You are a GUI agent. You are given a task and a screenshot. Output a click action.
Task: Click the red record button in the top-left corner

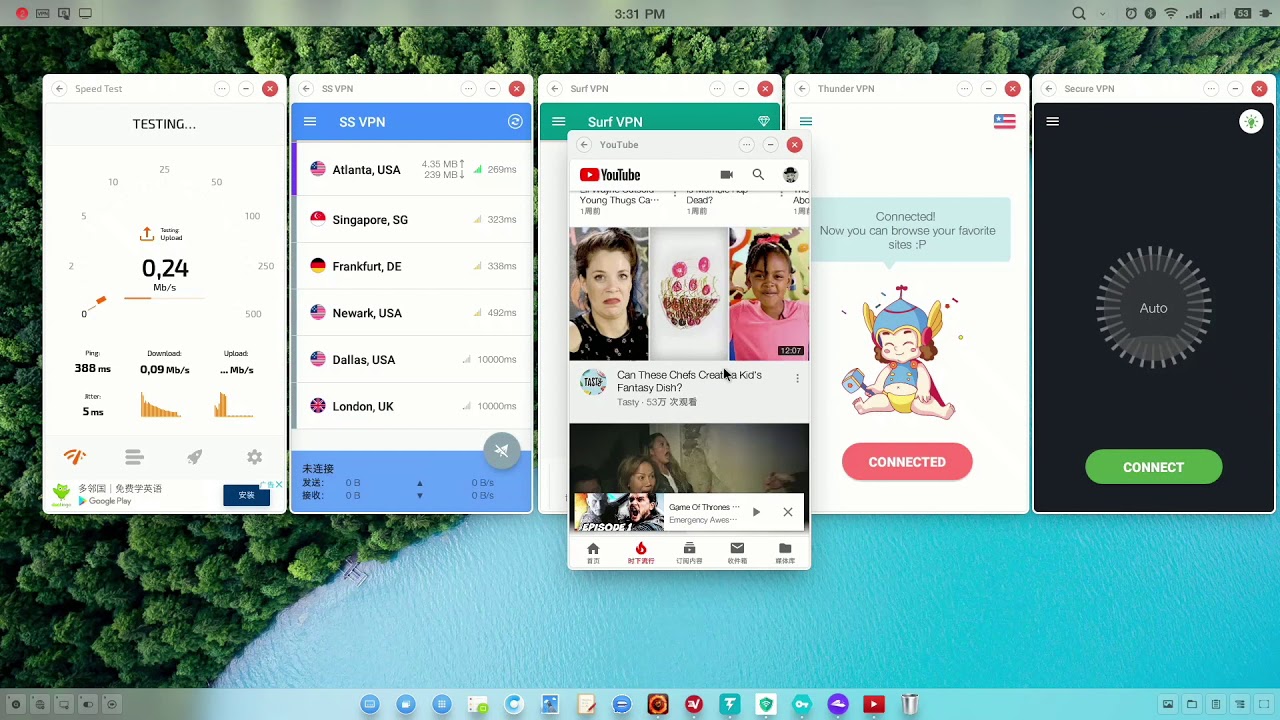(x=22, y=14)
